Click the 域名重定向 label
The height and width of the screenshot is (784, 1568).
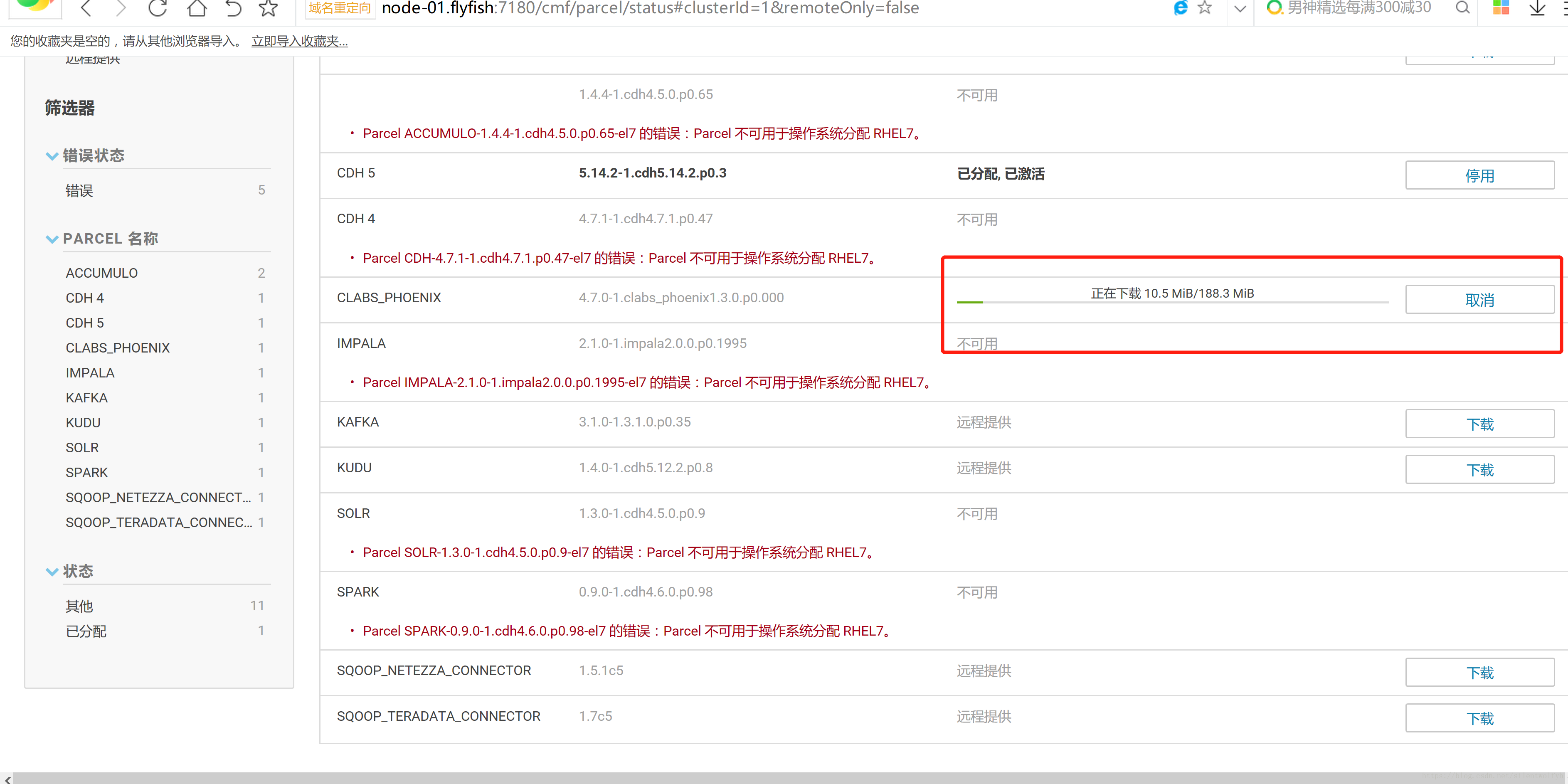pos(340,8)
